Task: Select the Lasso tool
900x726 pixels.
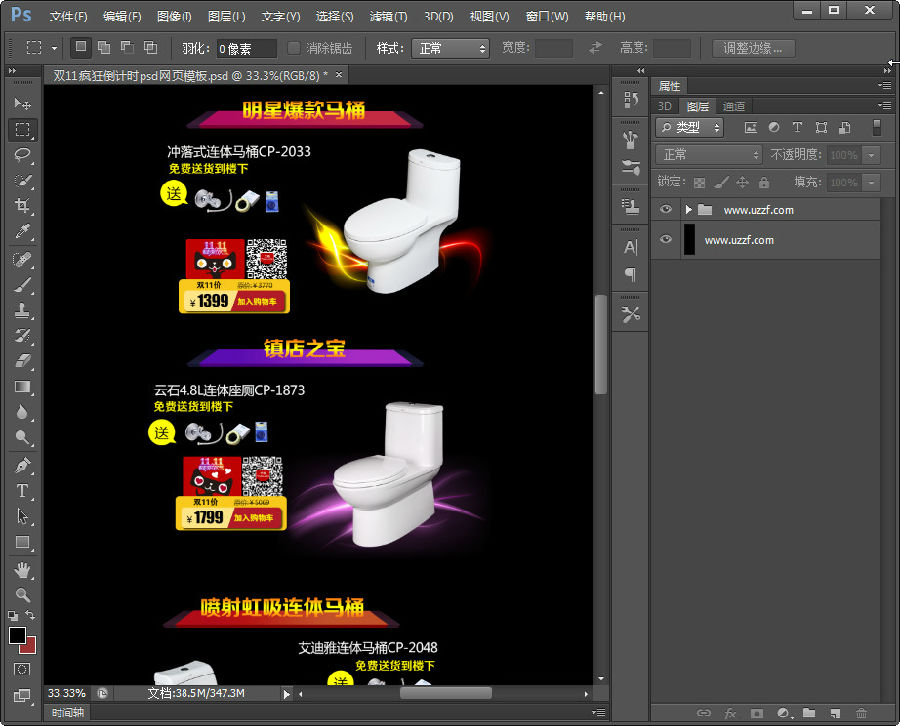Action: (x=22, y=155)
